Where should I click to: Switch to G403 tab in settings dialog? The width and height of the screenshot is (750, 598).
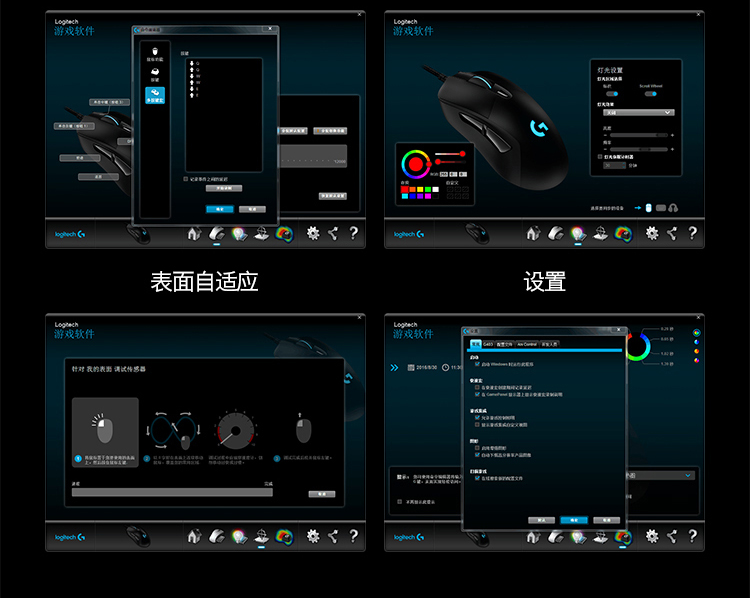[x=488, y=344]
